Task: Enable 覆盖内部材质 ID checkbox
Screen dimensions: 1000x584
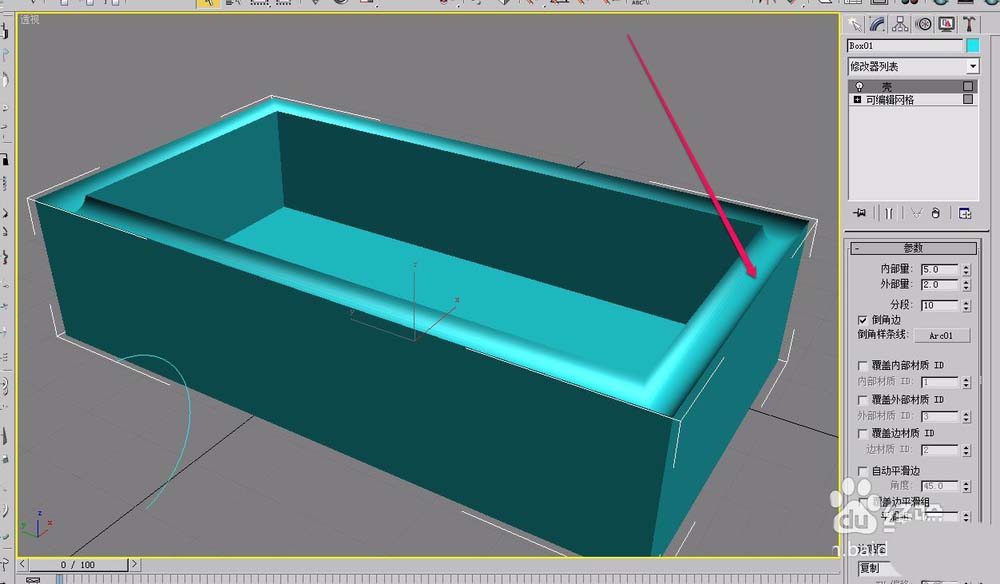Action: click(862, 365)
